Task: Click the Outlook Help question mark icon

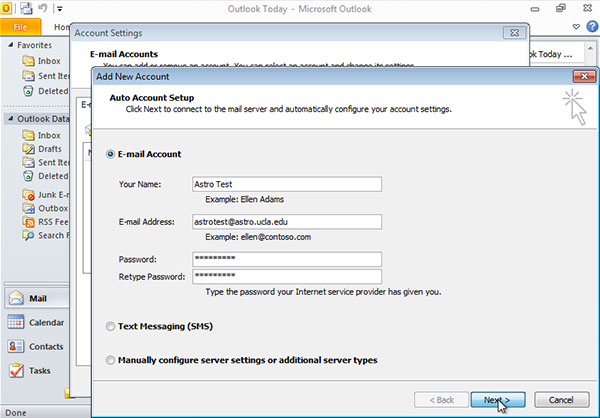Action: tap(592, 26)
